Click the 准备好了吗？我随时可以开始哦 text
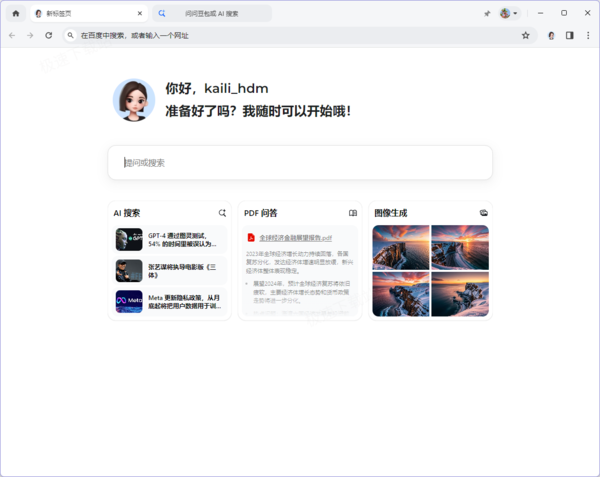This screenshot has width=600, height=477. [258, 111]
